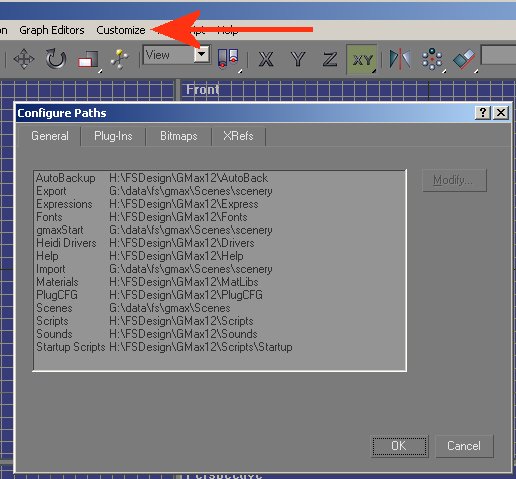Switch to the Plug-Ins tab
The image size is (516, 479).
(x=113, y=136)
